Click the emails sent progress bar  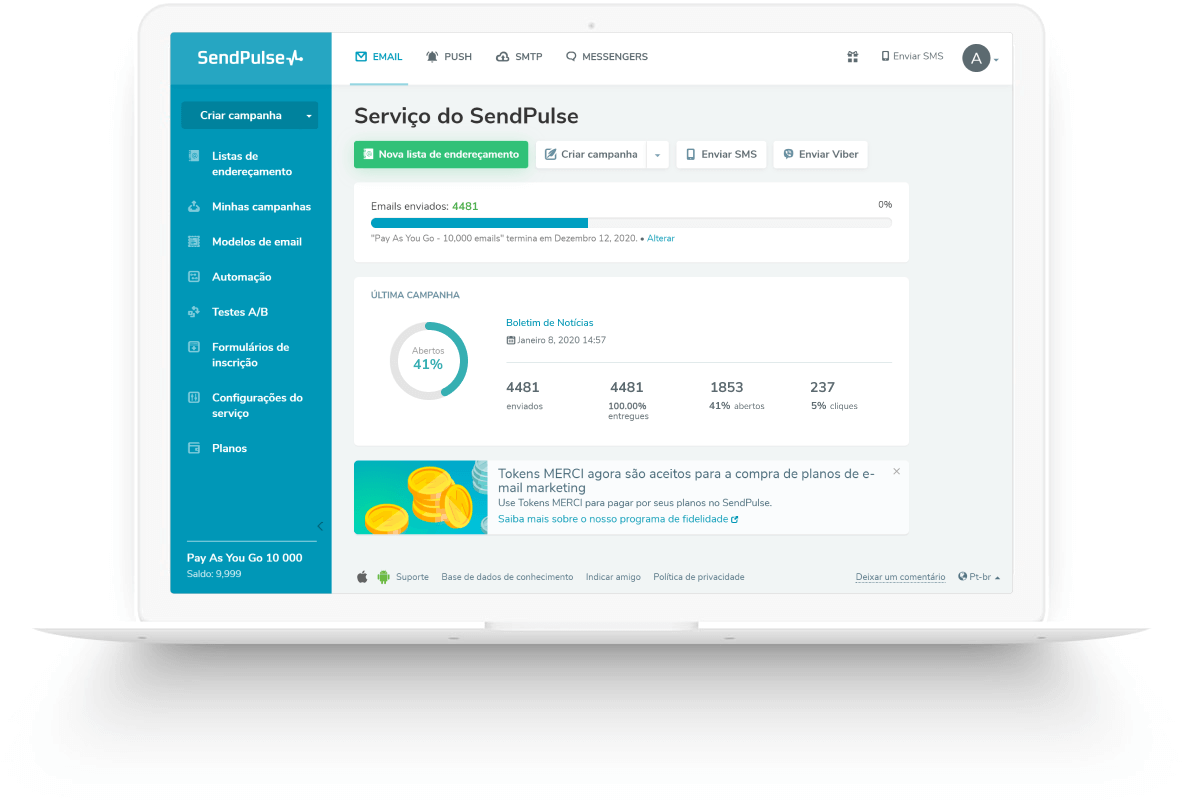click(x=631, y=223)
